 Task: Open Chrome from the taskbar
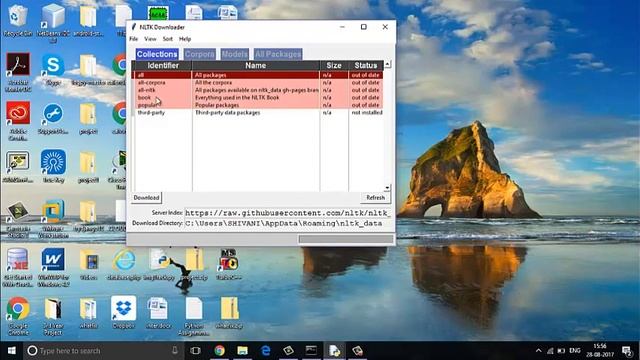pos(220,351)
